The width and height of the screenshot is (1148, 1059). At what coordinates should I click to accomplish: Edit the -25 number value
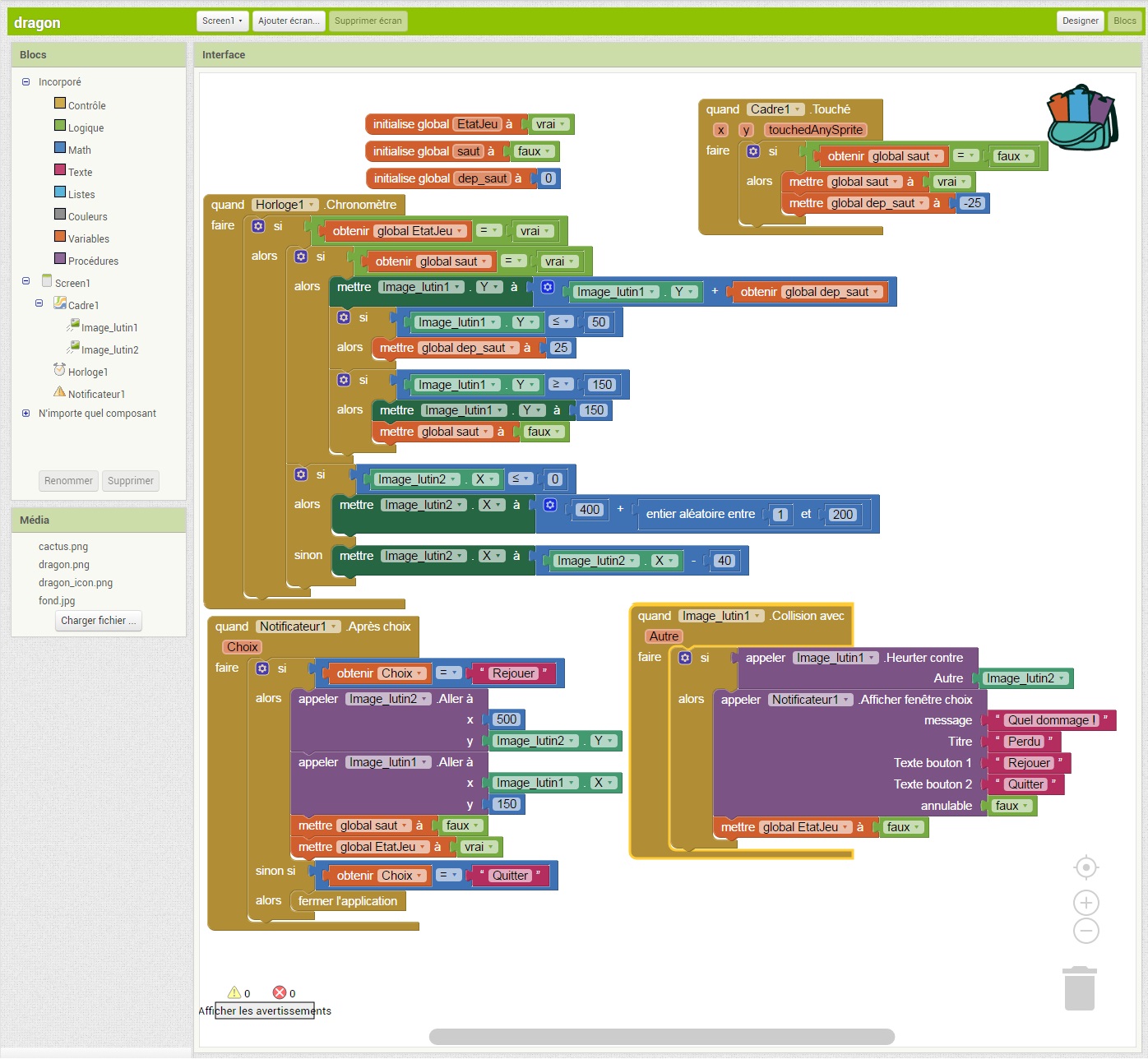point(973,203)
